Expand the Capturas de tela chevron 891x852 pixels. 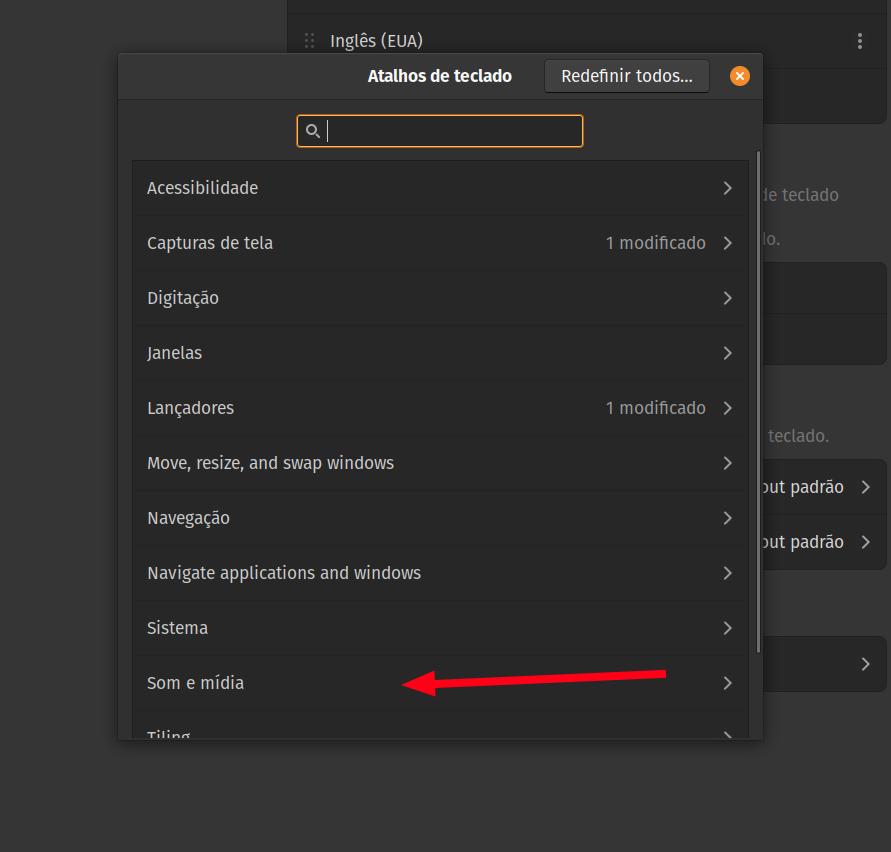(727, 243)
